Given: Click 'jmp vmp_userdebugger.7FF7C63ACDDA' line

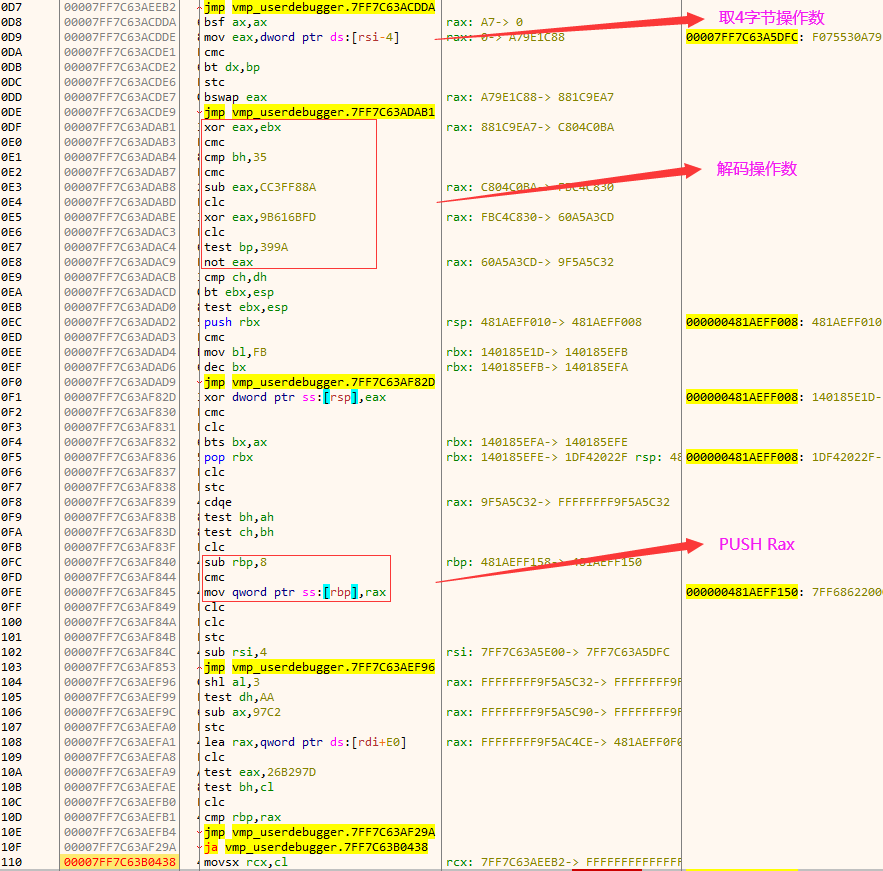Looking at the screenshot, I should coord(319,7).
